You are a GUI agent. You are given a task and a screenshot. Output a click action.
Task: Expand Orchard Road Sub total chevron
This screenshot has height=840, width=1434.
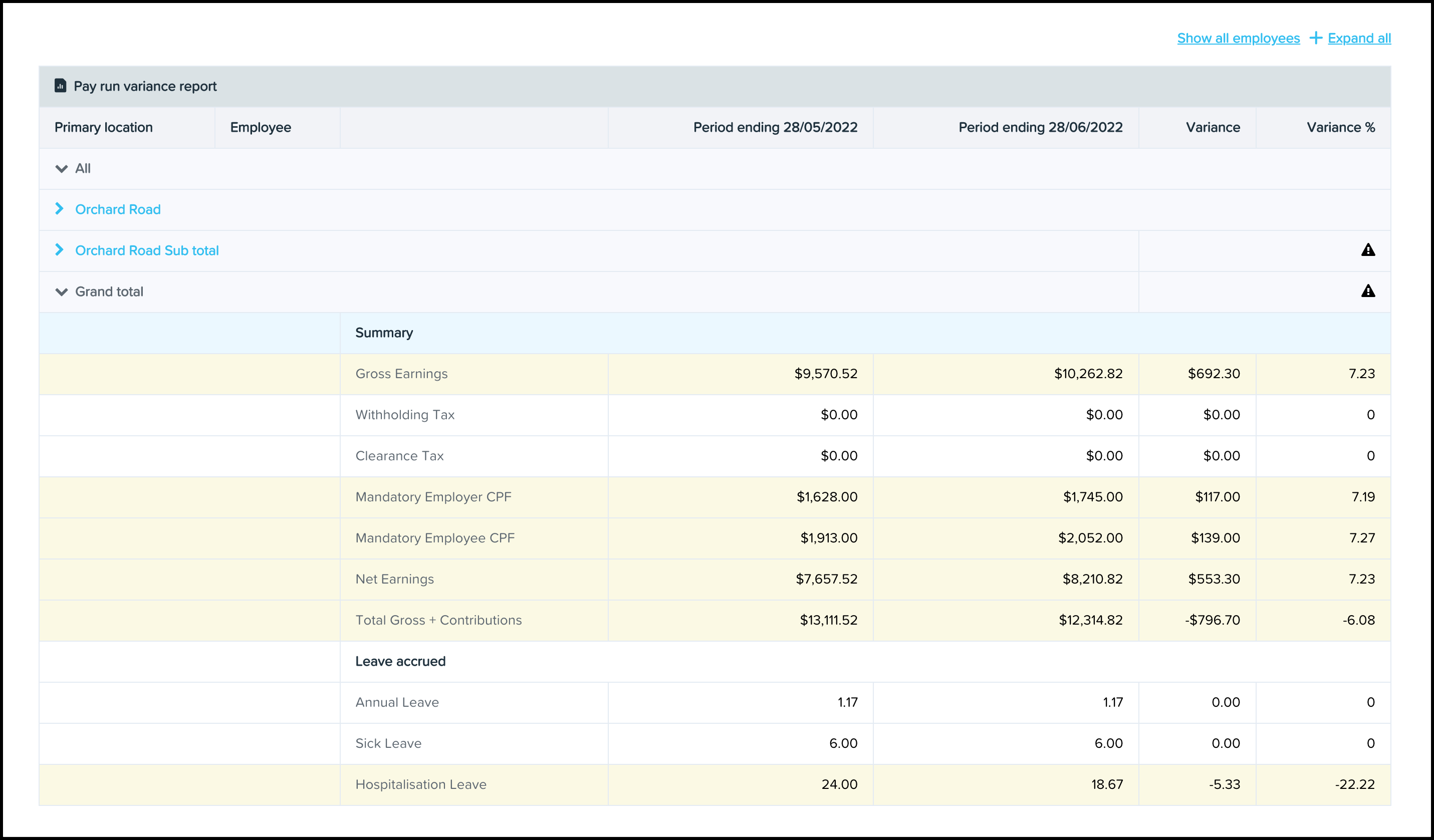point(59,249)
